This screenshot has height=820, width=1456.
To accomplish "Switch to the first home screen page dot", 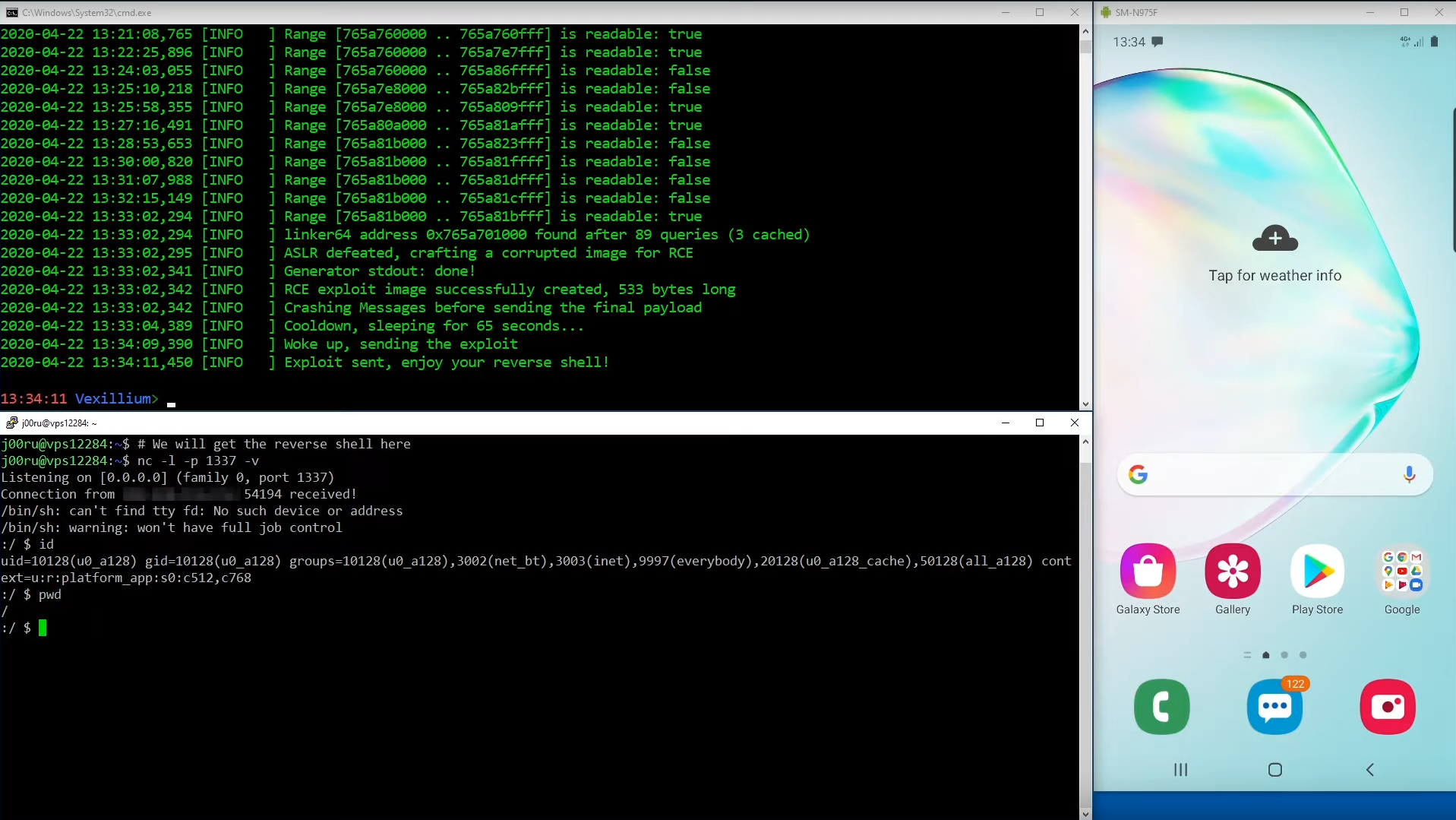I will [1265, 655].
